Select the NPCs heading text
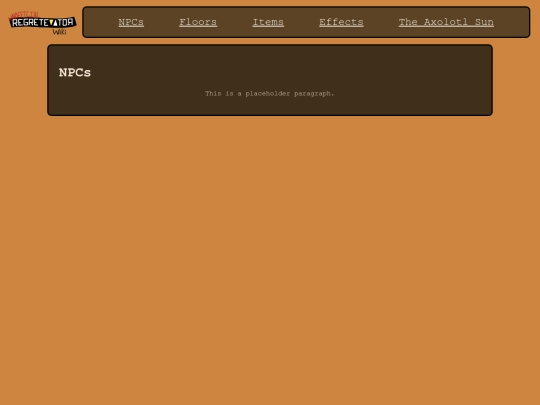Screen dimensions: 540x405 click(x=75, y=73)
